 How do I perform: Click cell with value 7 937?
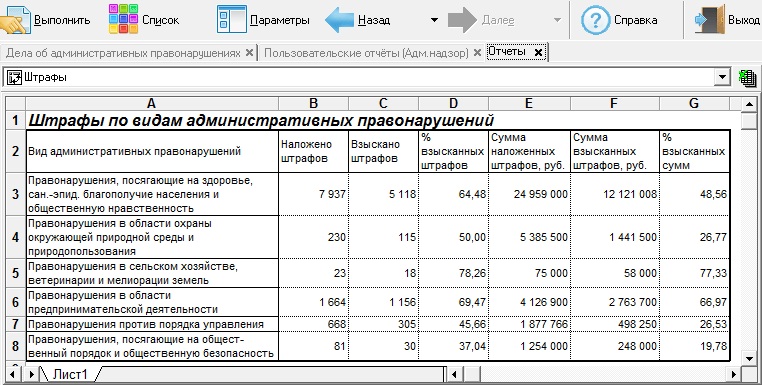(313, 194)
